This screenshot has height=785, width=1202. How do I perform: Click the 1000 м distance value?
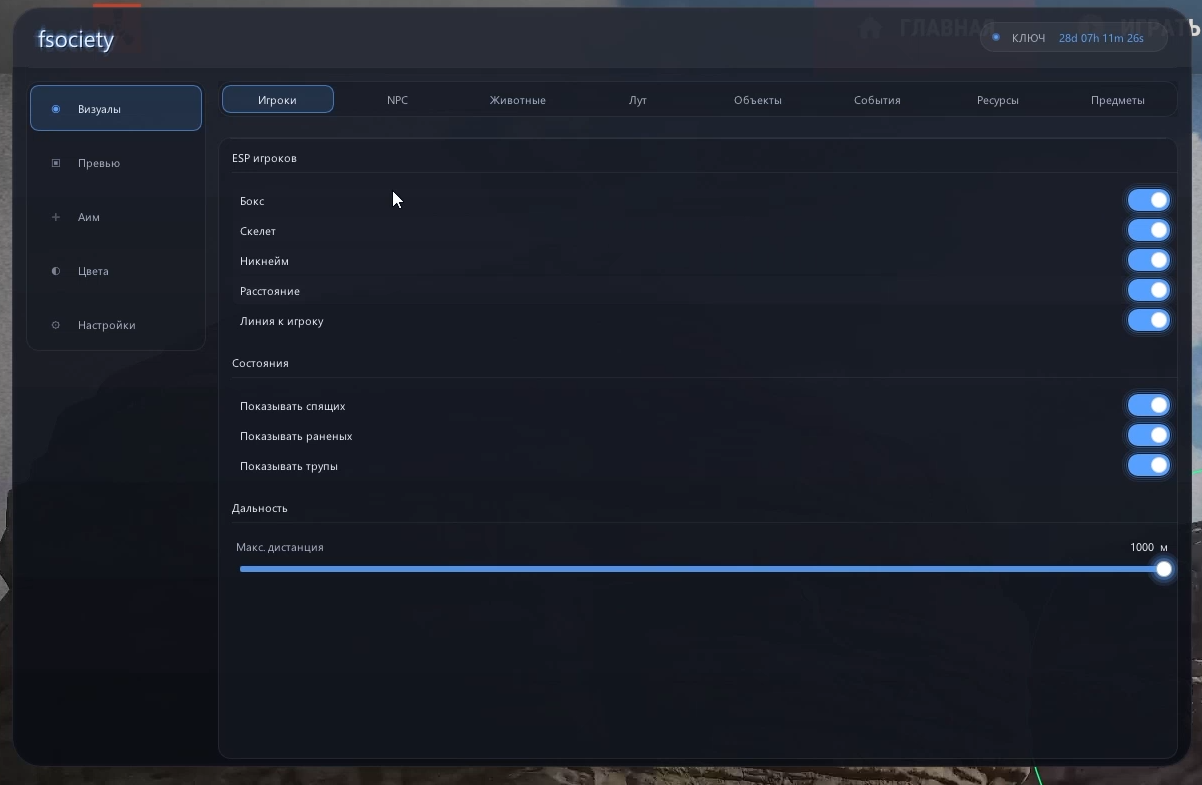[x=1149, y=547]
